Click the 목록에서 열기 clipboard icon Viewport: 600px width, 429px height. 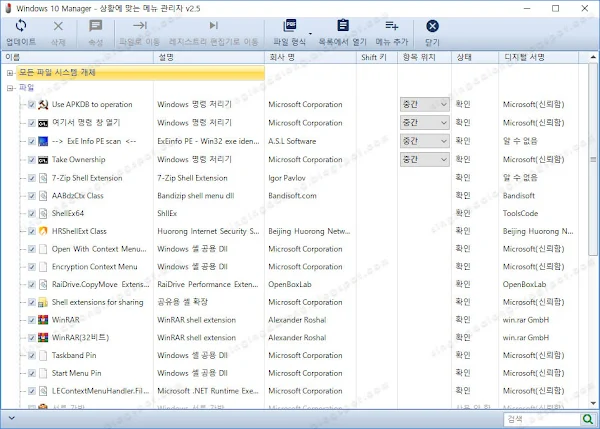[x=343, y=25]
